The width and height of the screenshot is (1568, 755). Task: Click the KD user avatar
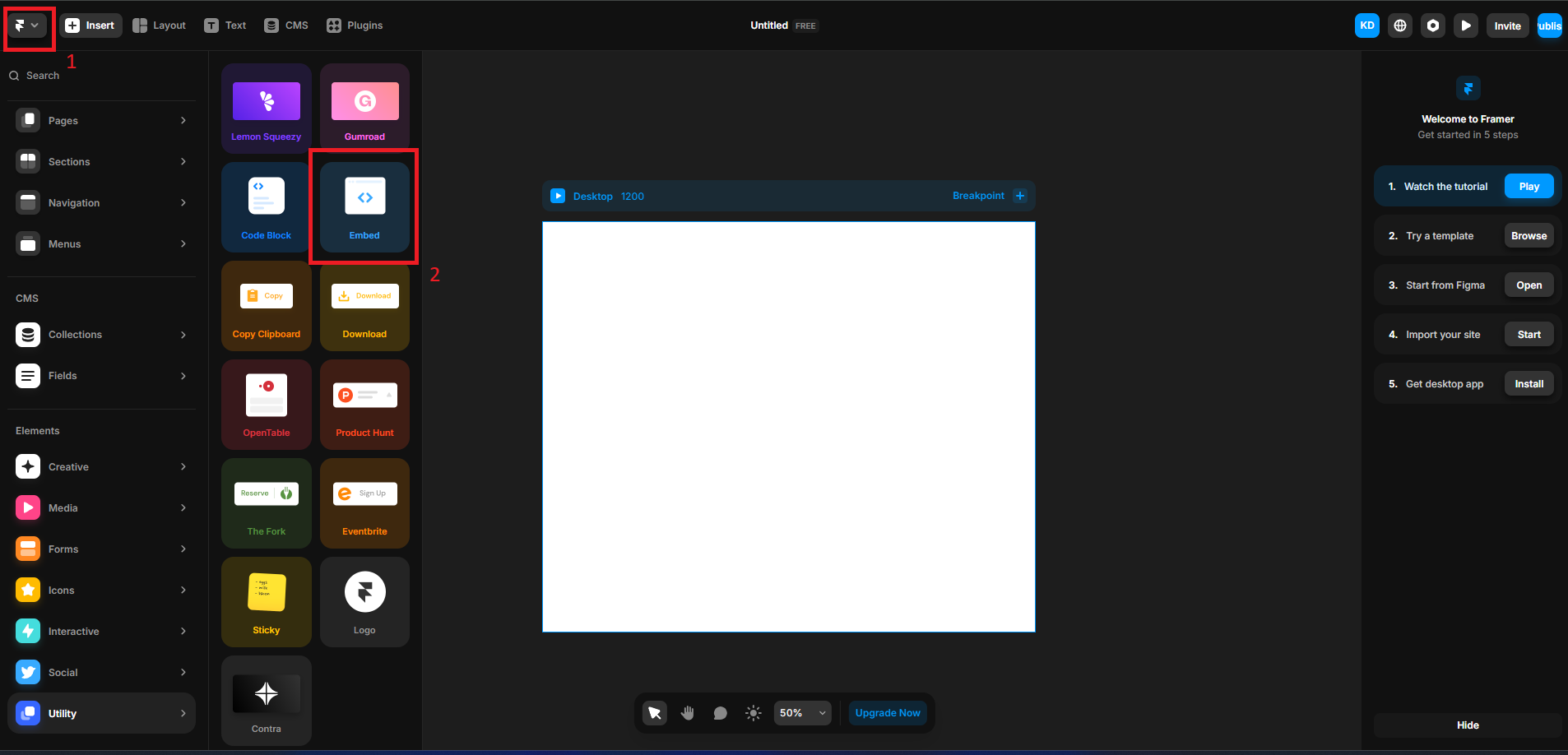pyautogui.click(x=1367, y=25)
